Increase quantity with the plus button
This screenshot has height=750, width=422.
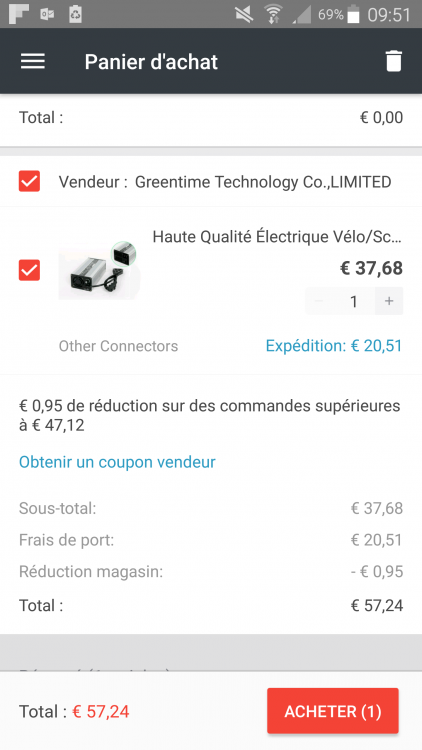[389, 301]
